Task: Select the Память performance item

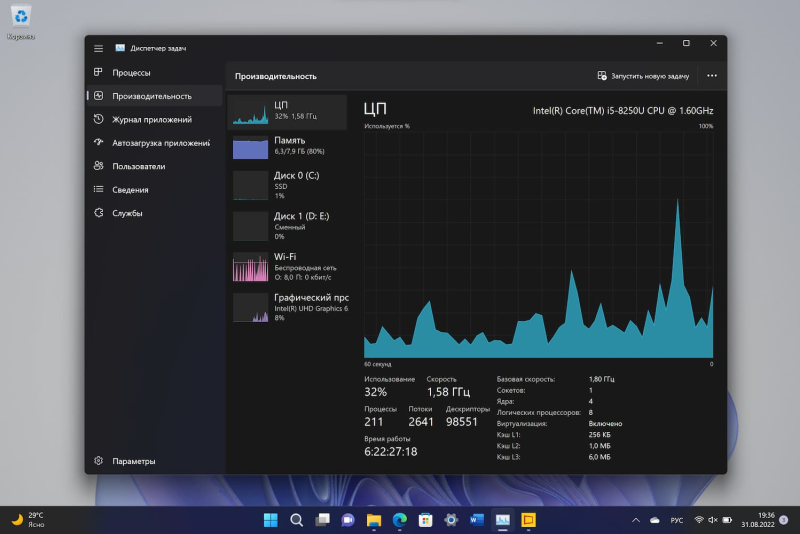Action: [287, 146]
